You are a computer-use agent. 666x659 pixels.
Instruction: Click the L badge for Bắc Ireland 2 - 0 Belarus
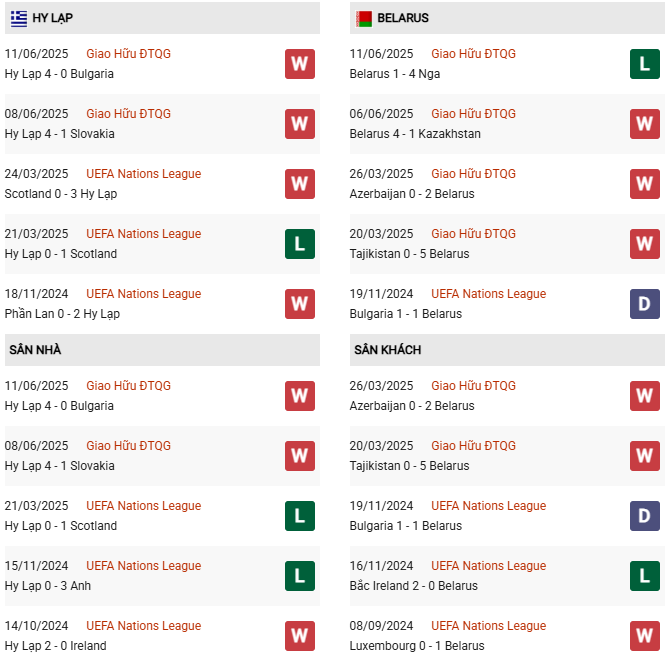[x=644, y=576]
